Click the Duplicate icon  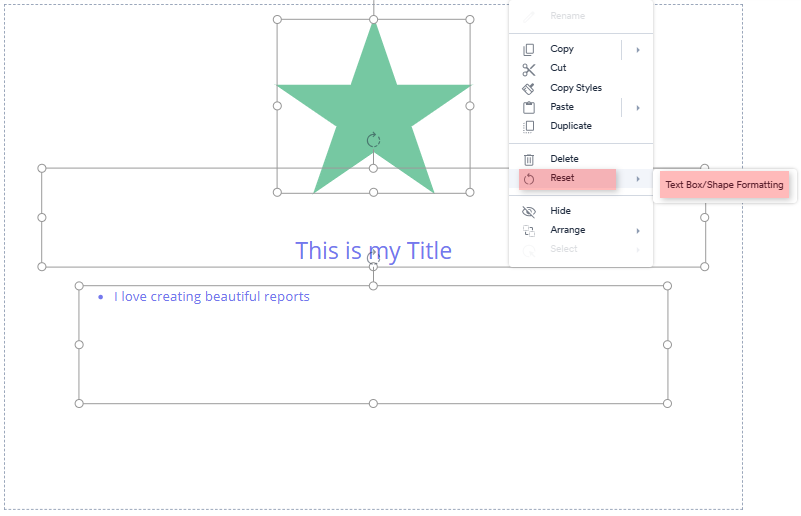529,126
